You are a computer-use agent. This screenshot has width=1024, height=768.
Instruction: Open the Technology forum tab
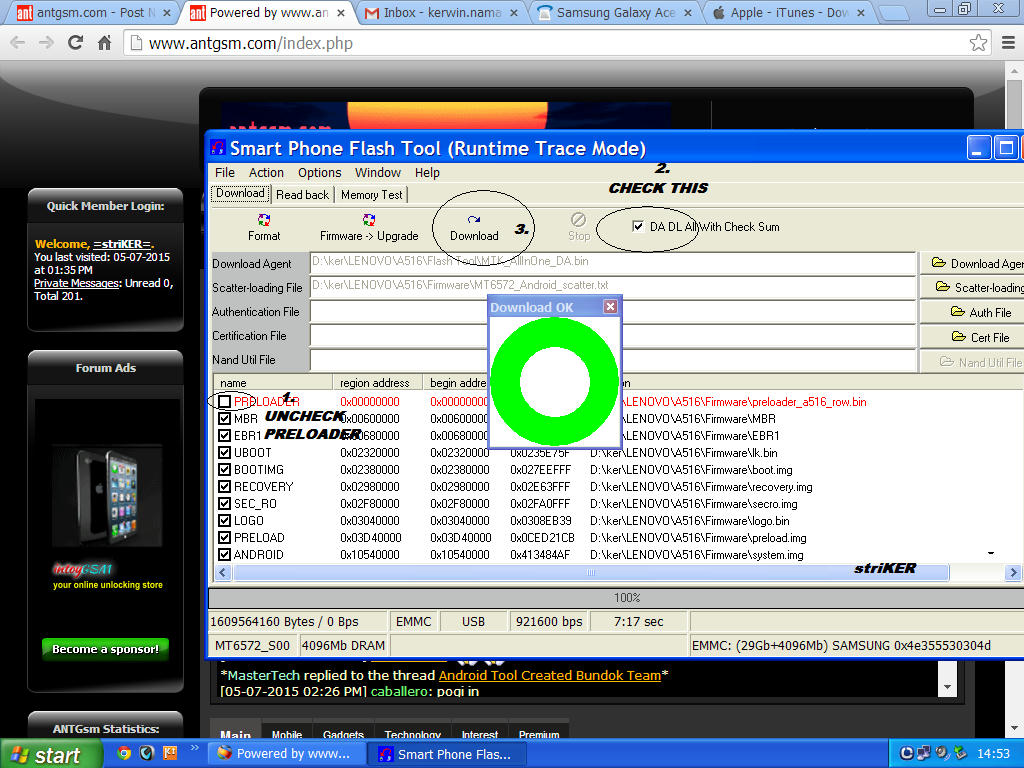(413, 732)
